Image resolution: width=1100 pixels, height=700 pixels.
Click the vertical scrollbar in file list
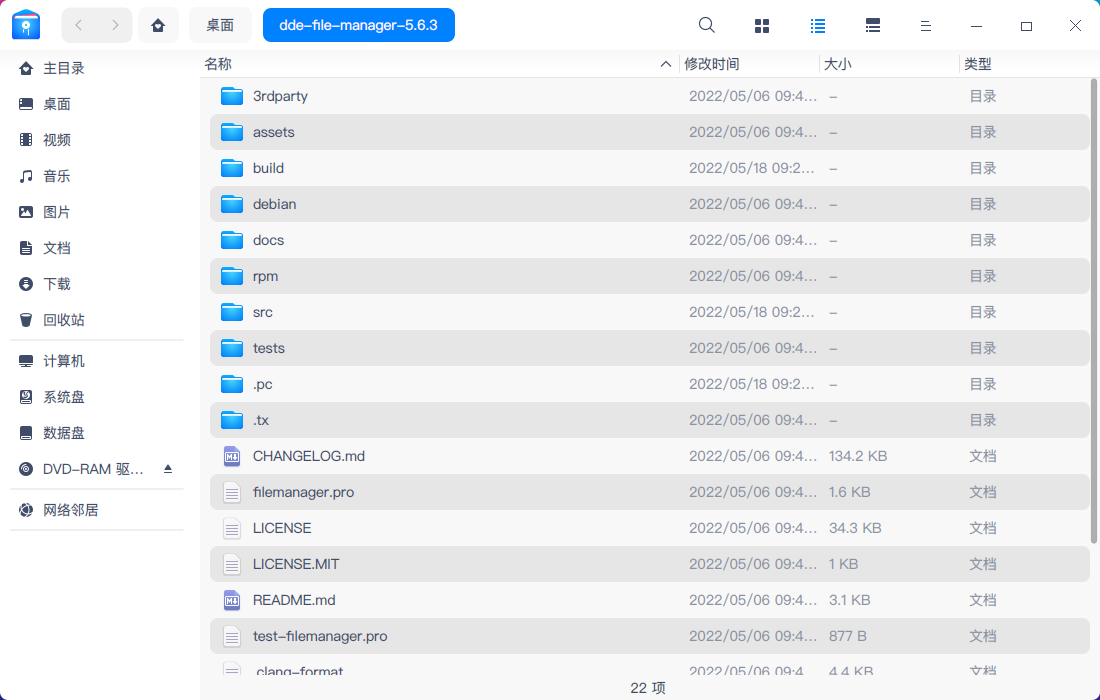1094,311
